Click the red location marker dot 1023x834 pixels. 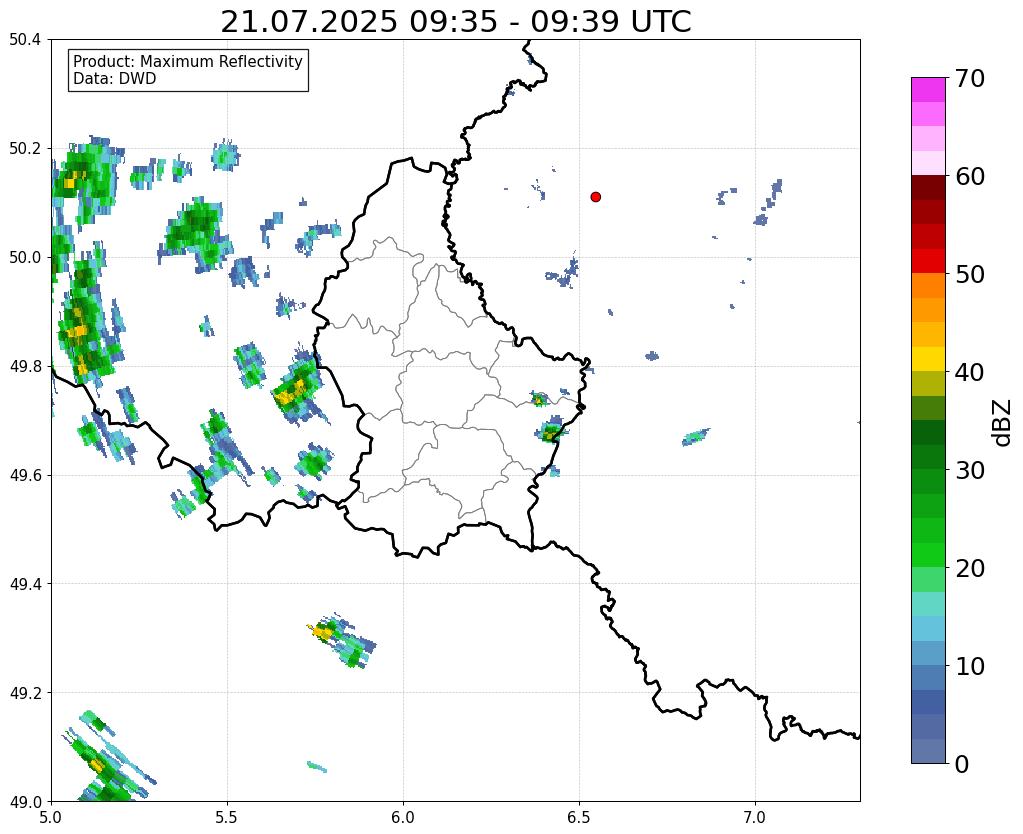click(596, 197)
